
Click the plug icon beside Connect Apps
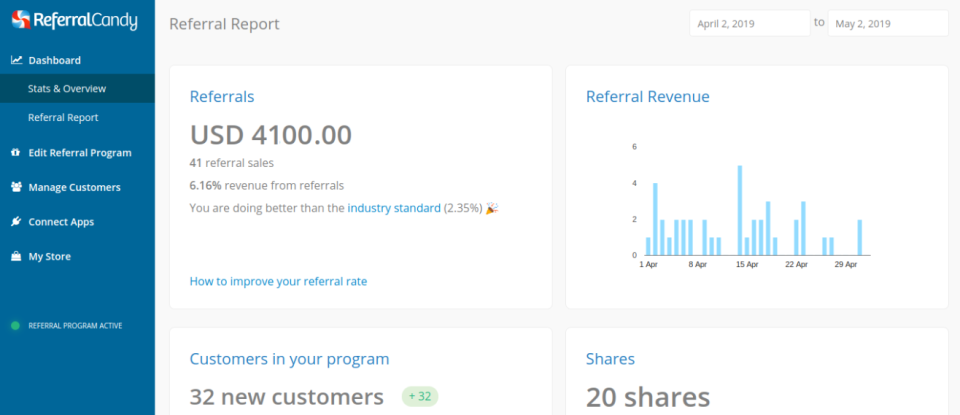[16, 222]
